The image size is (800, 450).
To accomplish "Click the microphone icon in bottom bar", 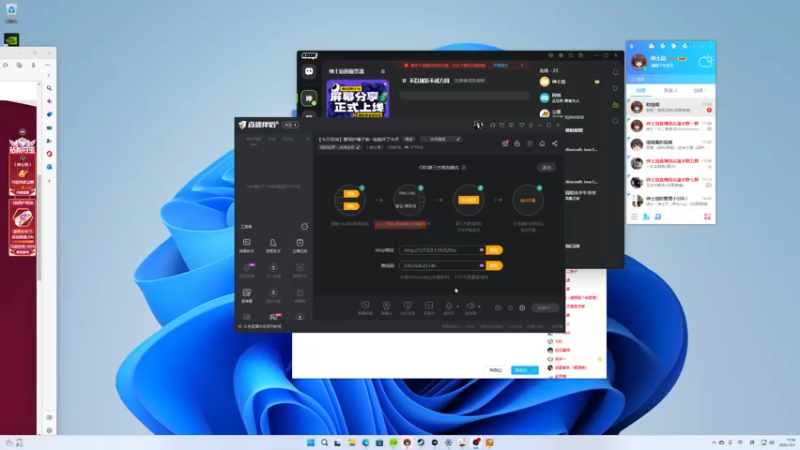I will point(448,306).
